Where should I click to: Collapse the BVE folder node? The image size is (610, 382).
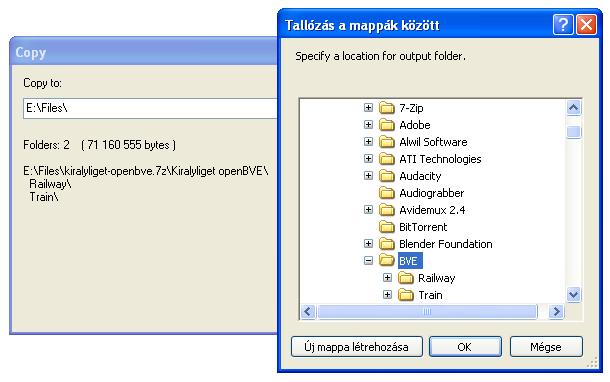point(368,261)
